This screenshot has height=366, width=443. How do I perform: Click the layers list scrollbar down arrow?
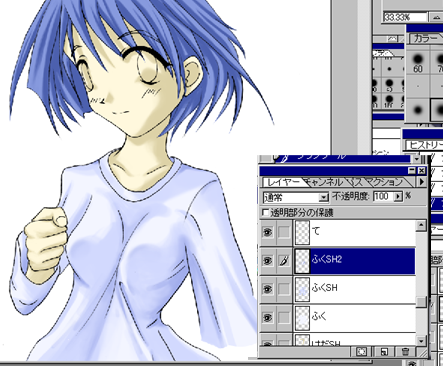421,341
